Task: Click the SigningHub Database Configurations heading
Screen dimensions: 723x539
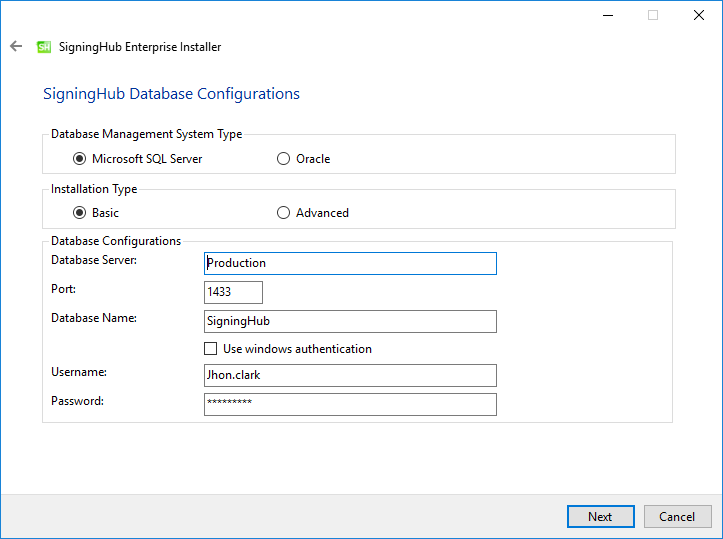Action: click(x=172, y=94)
